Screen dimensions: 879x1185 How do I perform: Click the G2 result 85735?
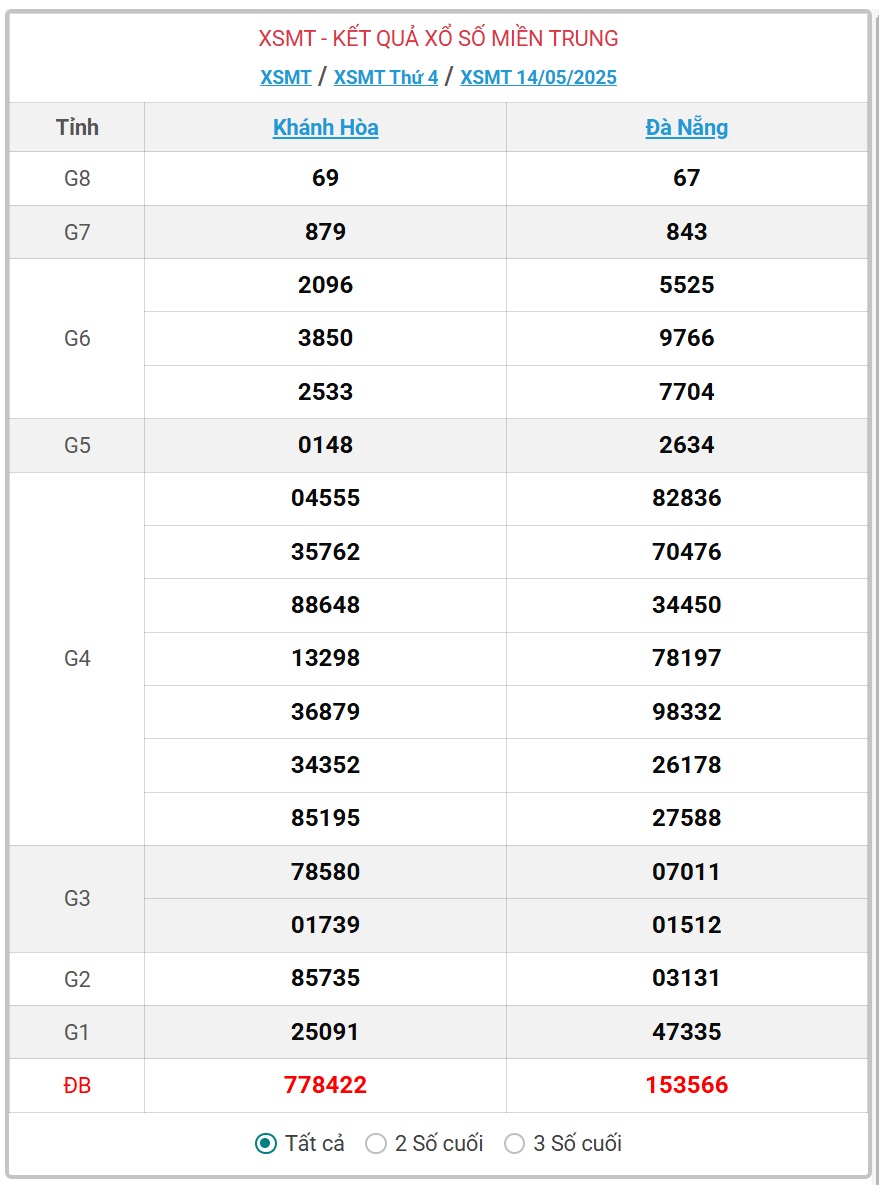click(x=326, y=977)
